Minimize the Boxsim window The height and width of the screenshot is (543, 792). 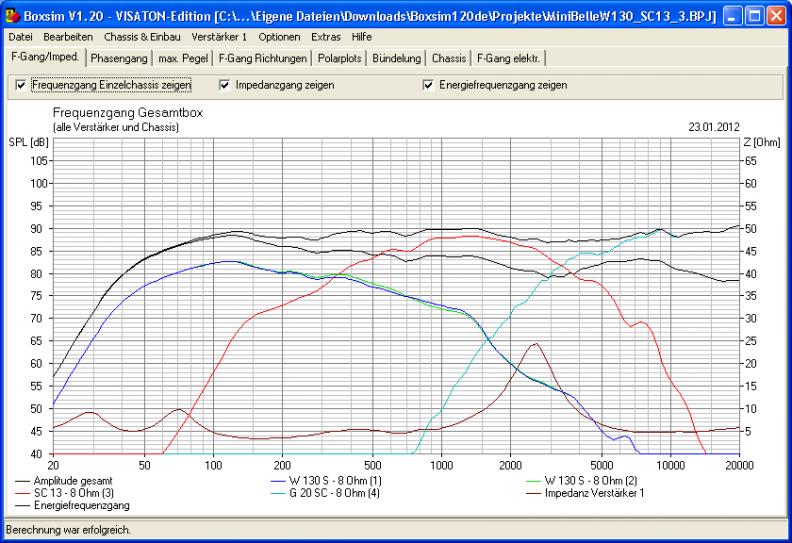tap(732, 16)
